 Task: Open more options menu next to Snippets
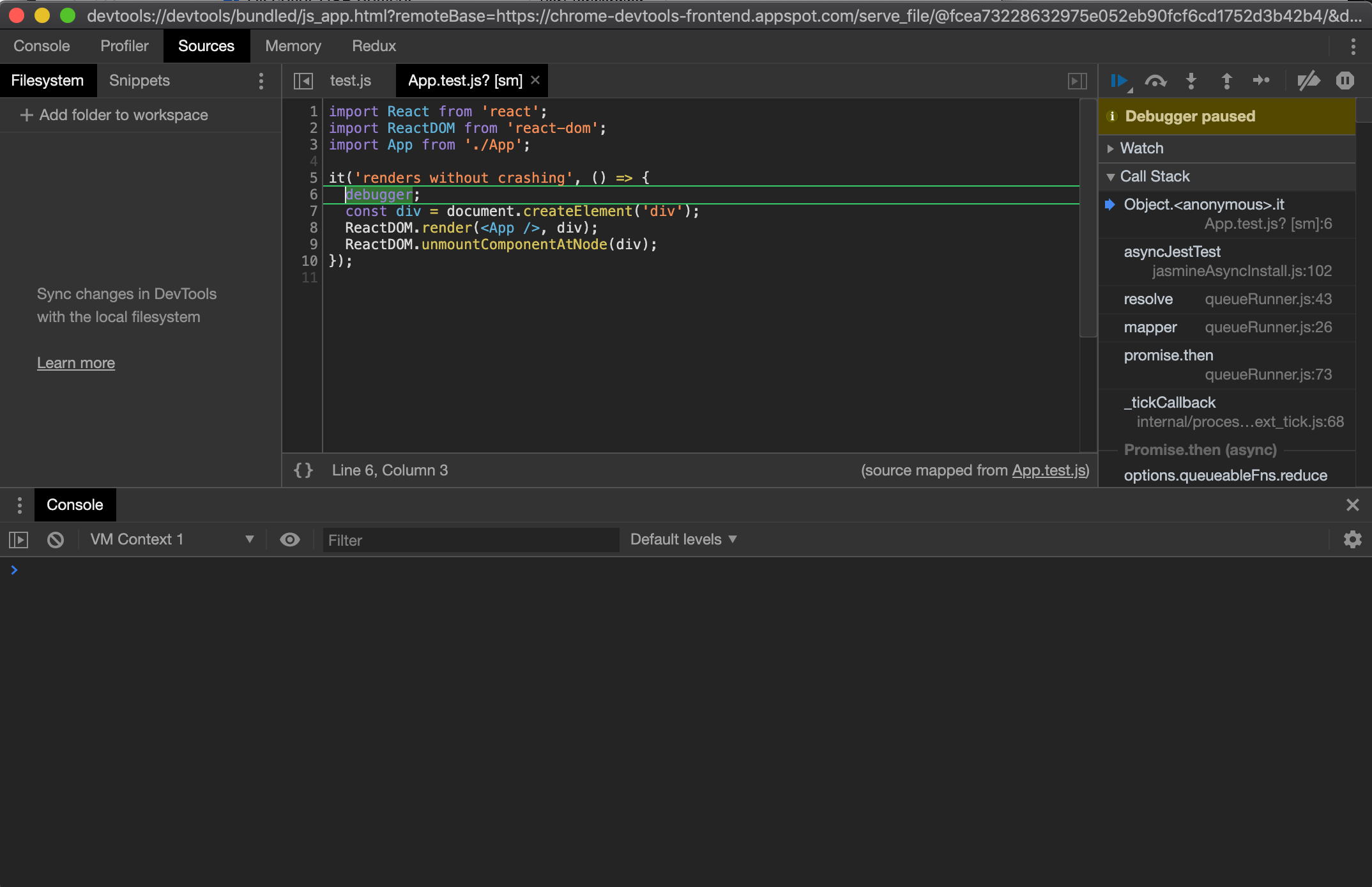coord(261,81)
